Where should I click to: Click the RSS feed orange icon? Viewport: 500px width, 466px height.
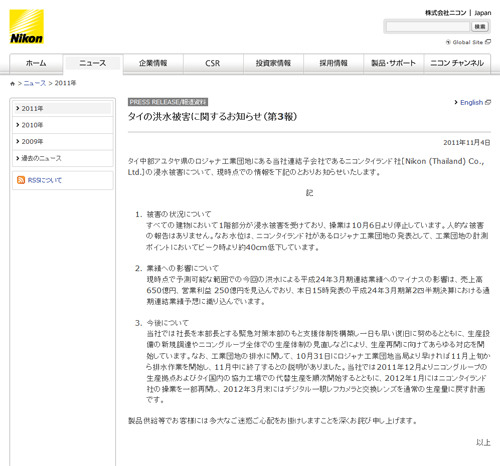tap(21, 180)
